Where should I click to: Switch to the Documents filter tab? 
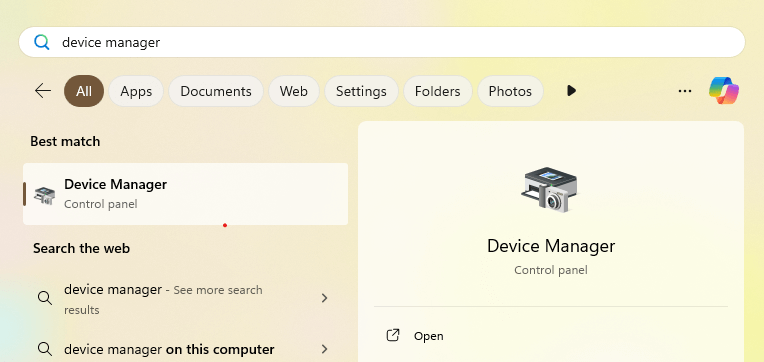click(x=216, y=91)
